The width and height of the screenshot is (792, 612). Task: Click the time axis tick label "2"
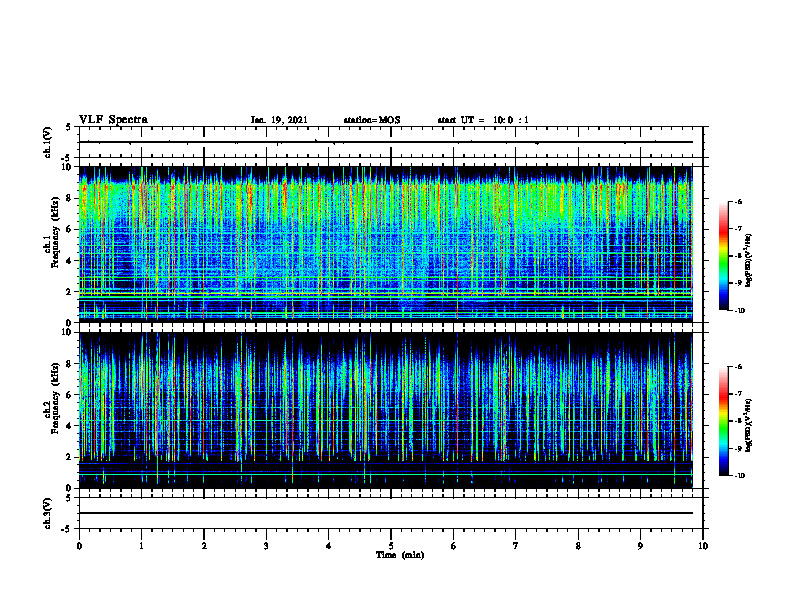(x=204, y=546)
